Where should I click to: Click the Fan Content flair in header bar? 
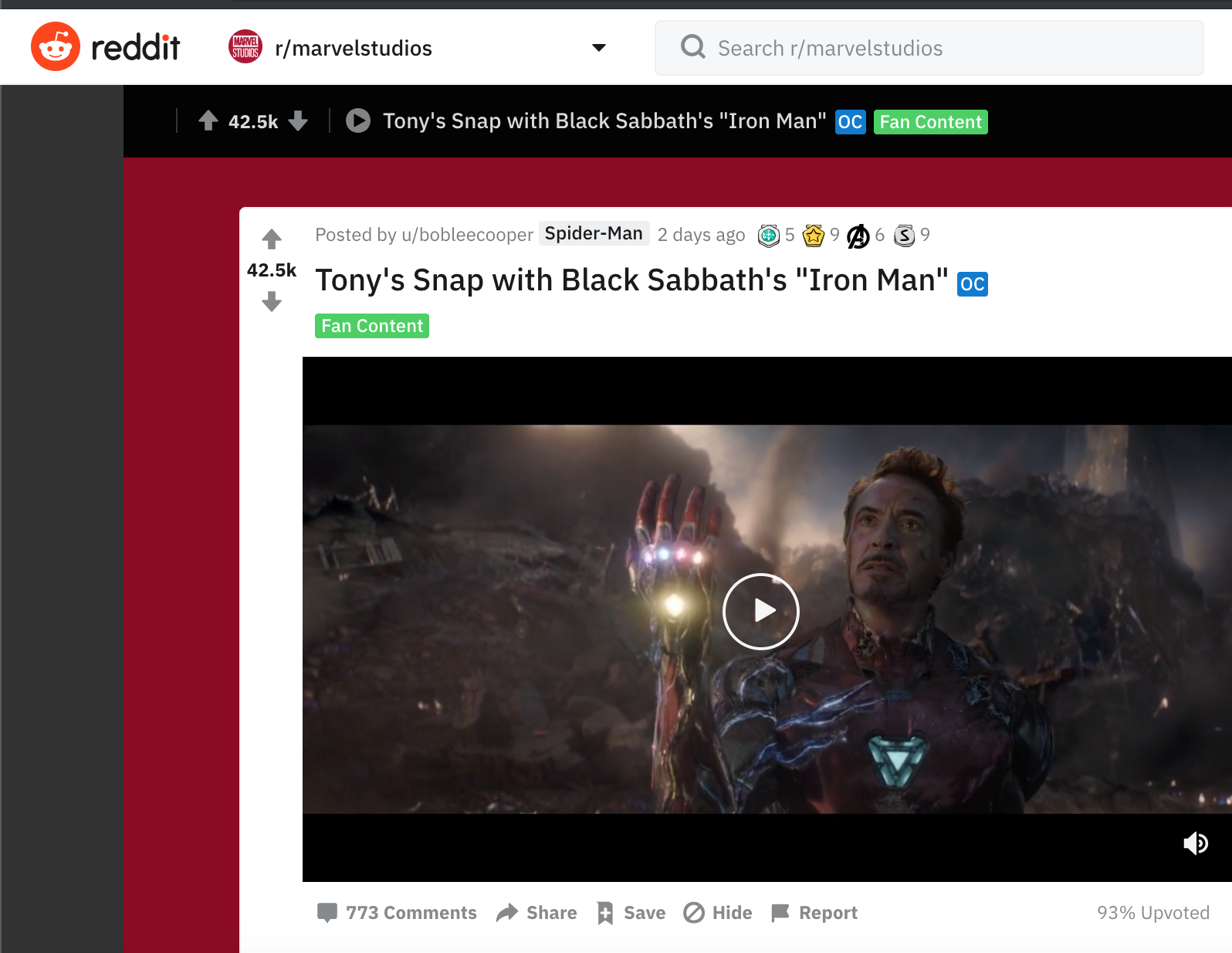pos(930,122)
